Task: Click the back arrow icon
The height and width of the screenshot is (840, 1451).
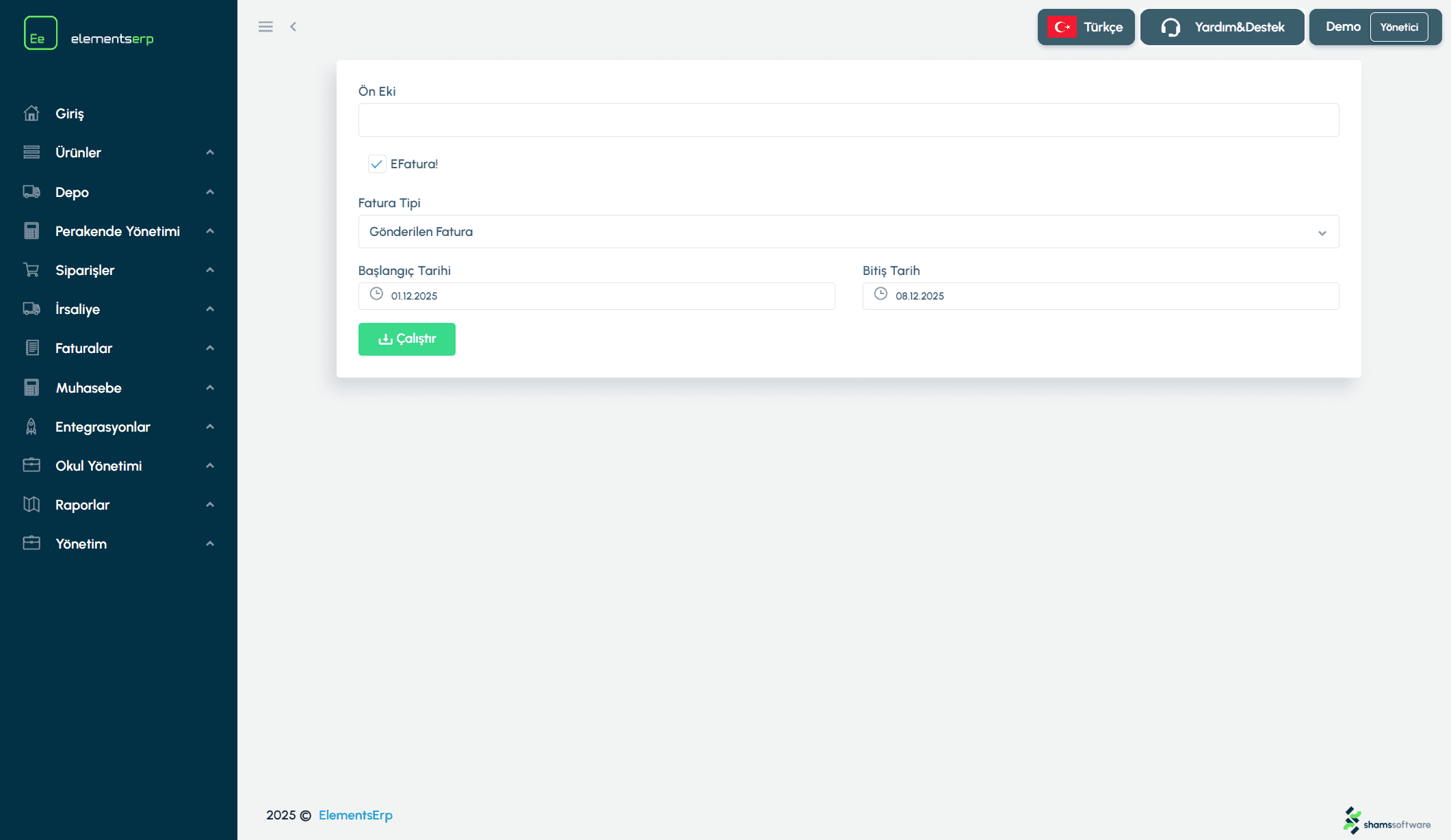Action: tap(293, 27)
